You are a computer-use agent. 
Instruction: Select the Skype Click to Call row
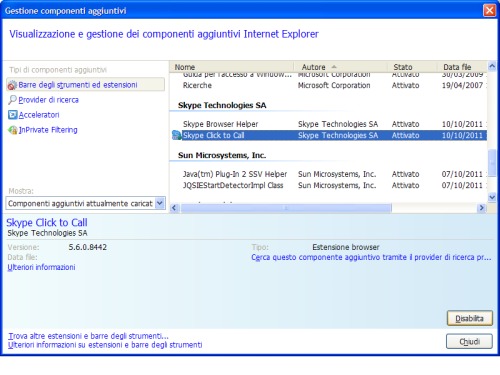pyautogui.click(x=328, y=135)
